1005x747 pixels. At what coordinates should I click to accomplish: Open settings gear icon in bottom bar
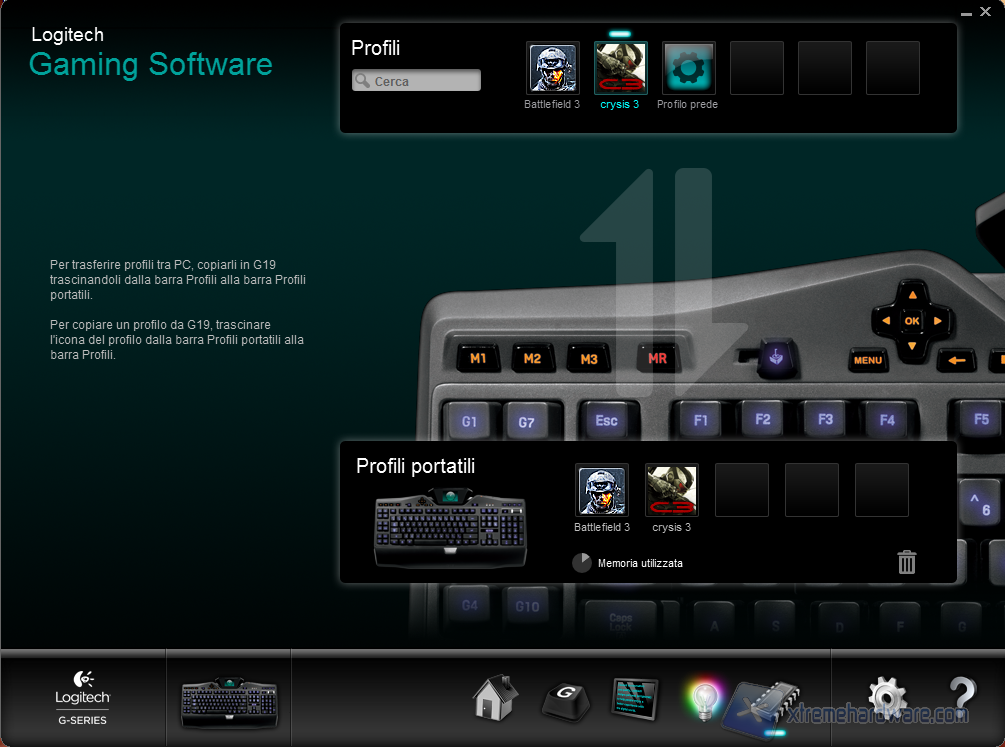click(x=886, y=698)
